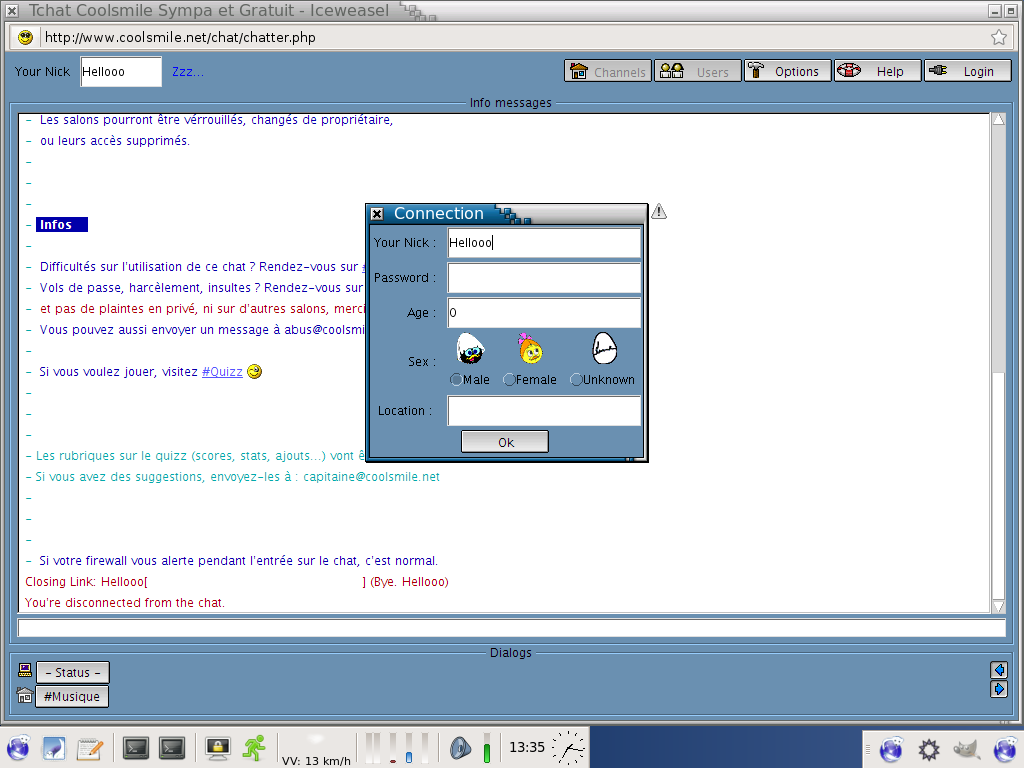Click the info messages scrollbar thumb
1024x768 pixels.
[999, 485]
